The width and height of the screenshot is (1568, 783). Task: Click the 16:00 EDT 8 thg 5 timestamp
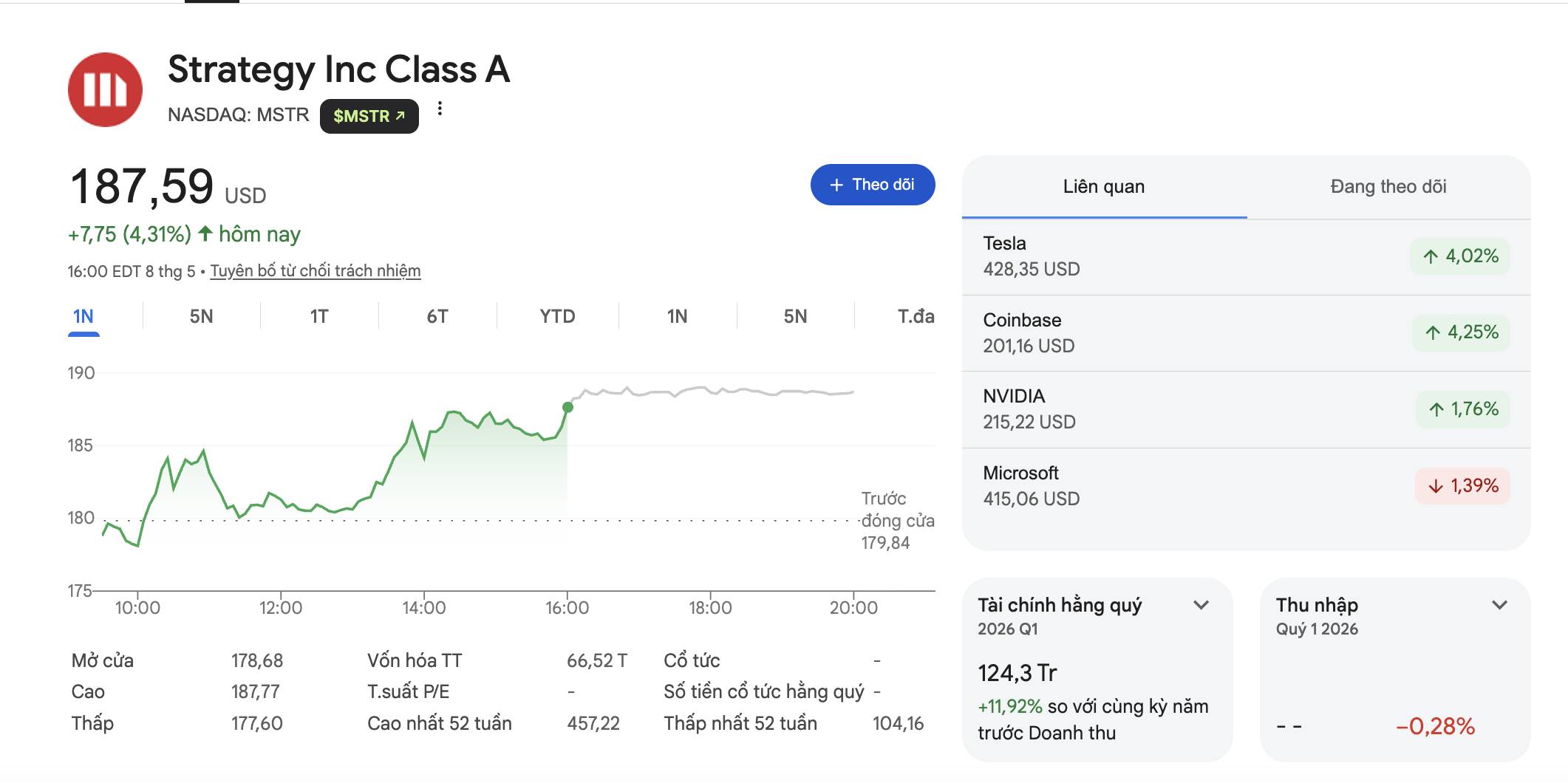pyautogui.click(x=132, y=271)
